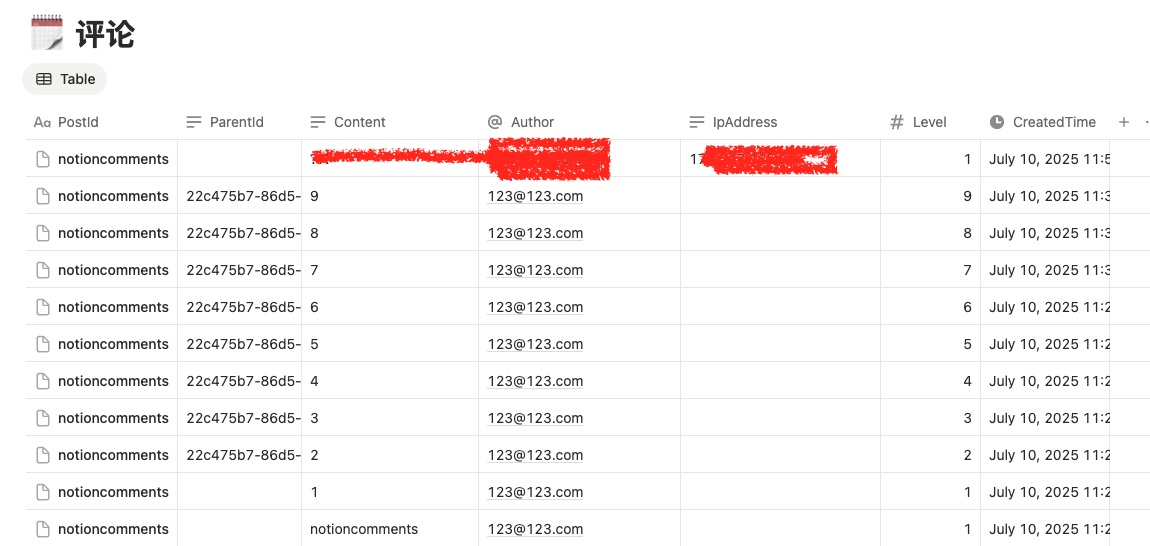Open the 123@123.com link in Content 2 row
The image size is (1150, 546).
[x=535, y=455]
